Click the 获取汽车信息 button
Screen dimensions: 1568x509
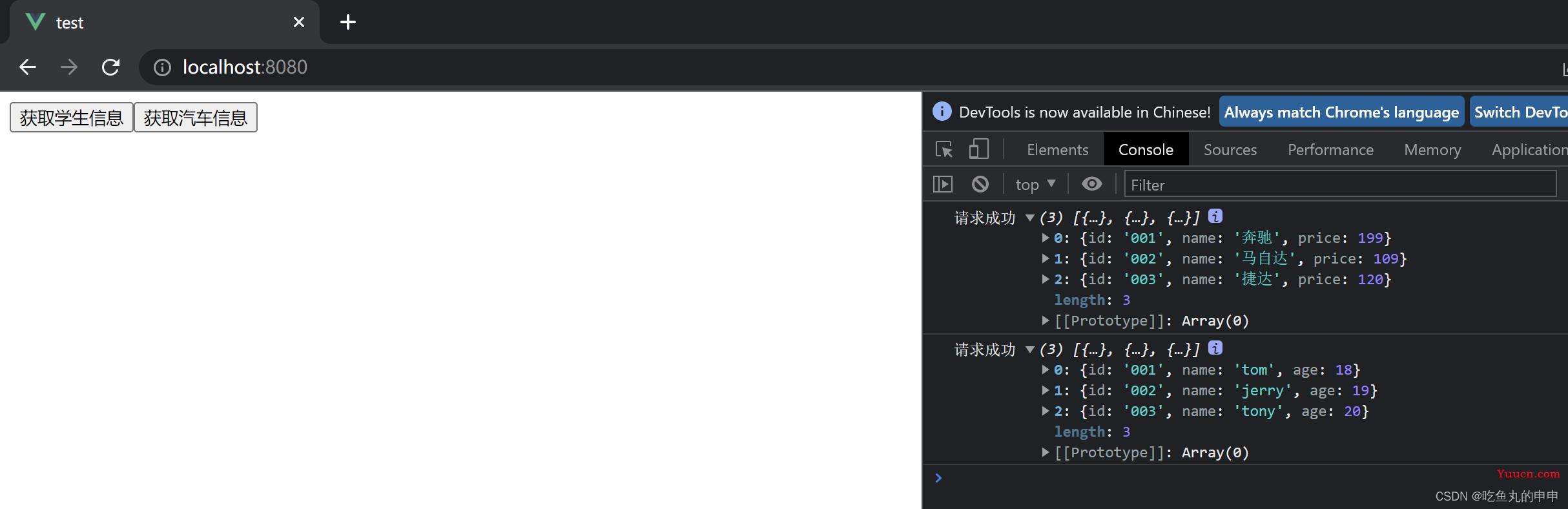point(196,118)
